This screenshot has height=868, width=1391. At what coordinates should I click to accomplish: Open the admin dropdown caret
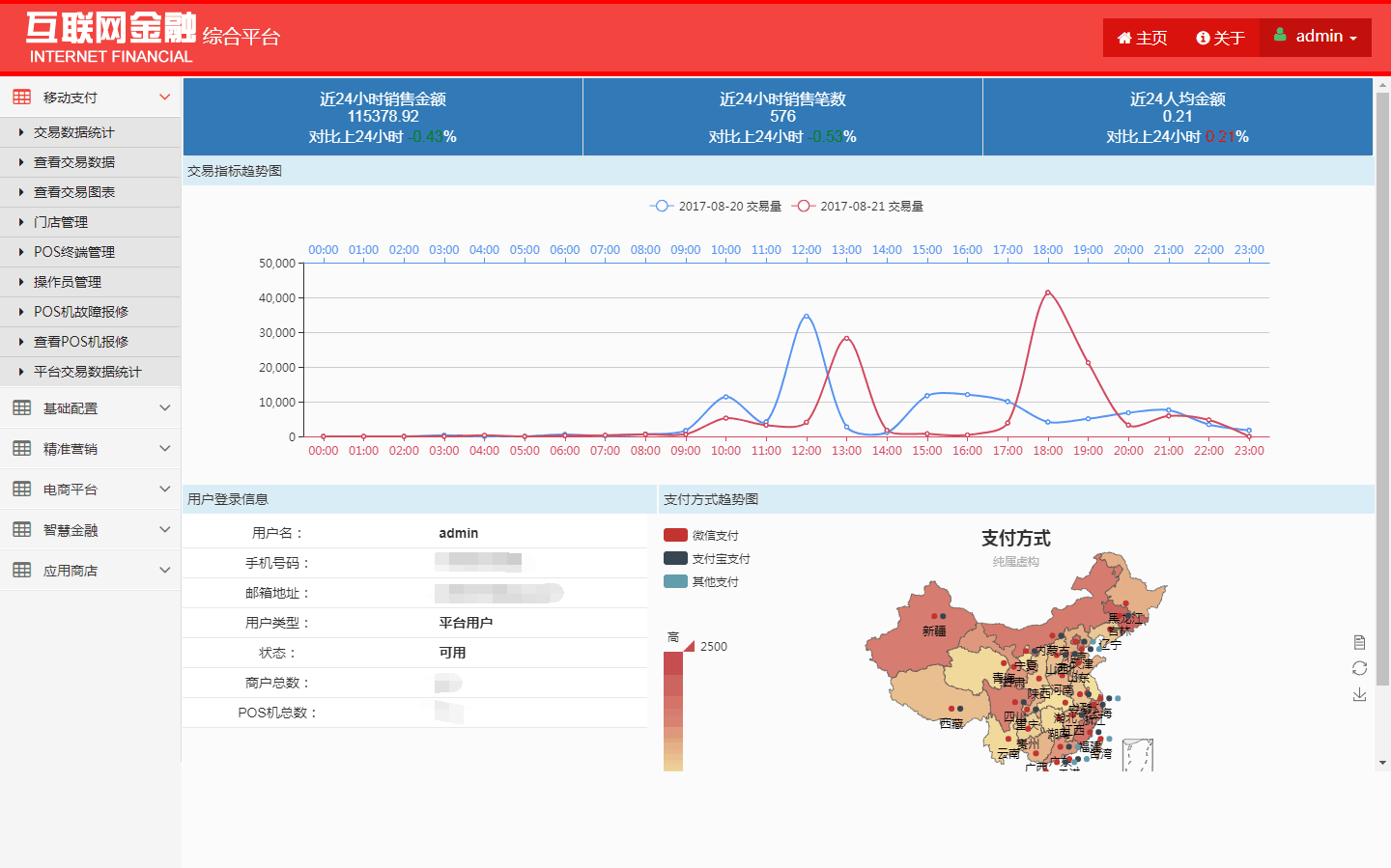[x=1353, y=39]
